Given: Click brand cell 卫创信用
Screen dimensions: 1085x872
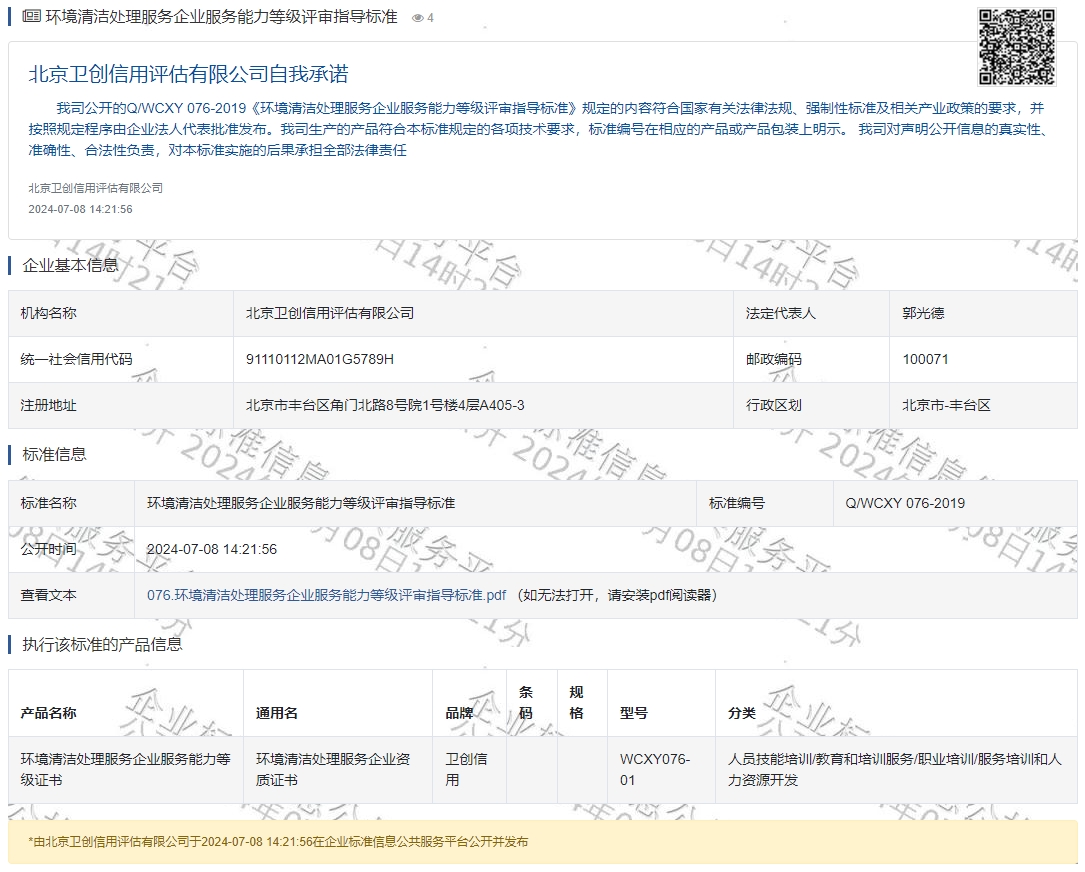Looking at the screenshot, I should 469,770.
